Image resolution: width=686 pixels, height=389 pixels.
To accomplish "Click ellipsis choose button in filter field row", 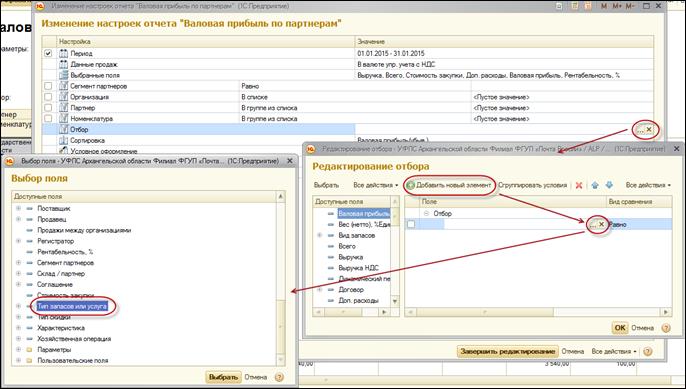I will tap(593, 224).
